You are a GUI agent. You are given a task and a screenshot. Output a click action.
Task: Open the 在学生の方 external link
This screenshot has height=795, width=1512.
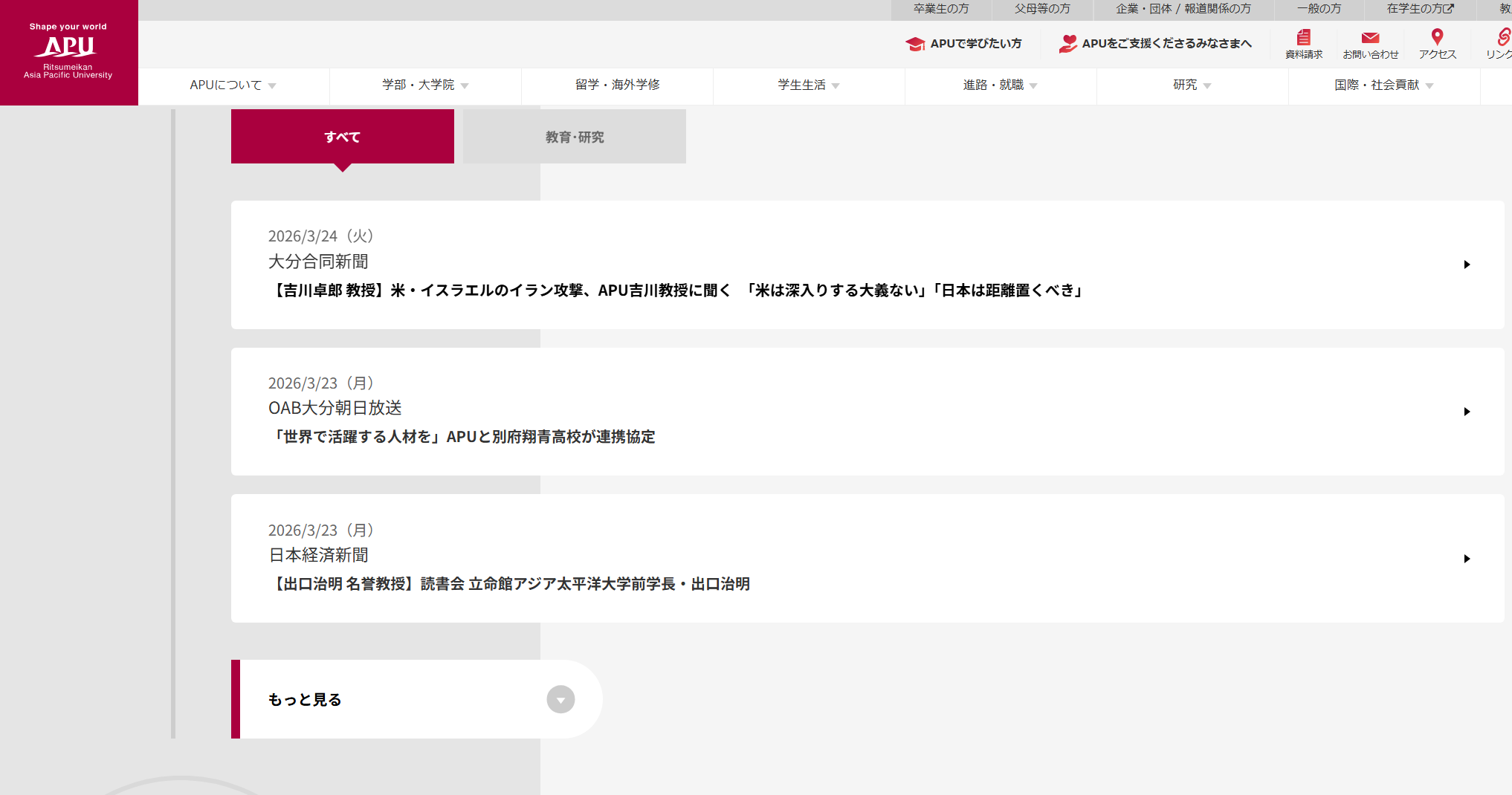click(1420, 9)
